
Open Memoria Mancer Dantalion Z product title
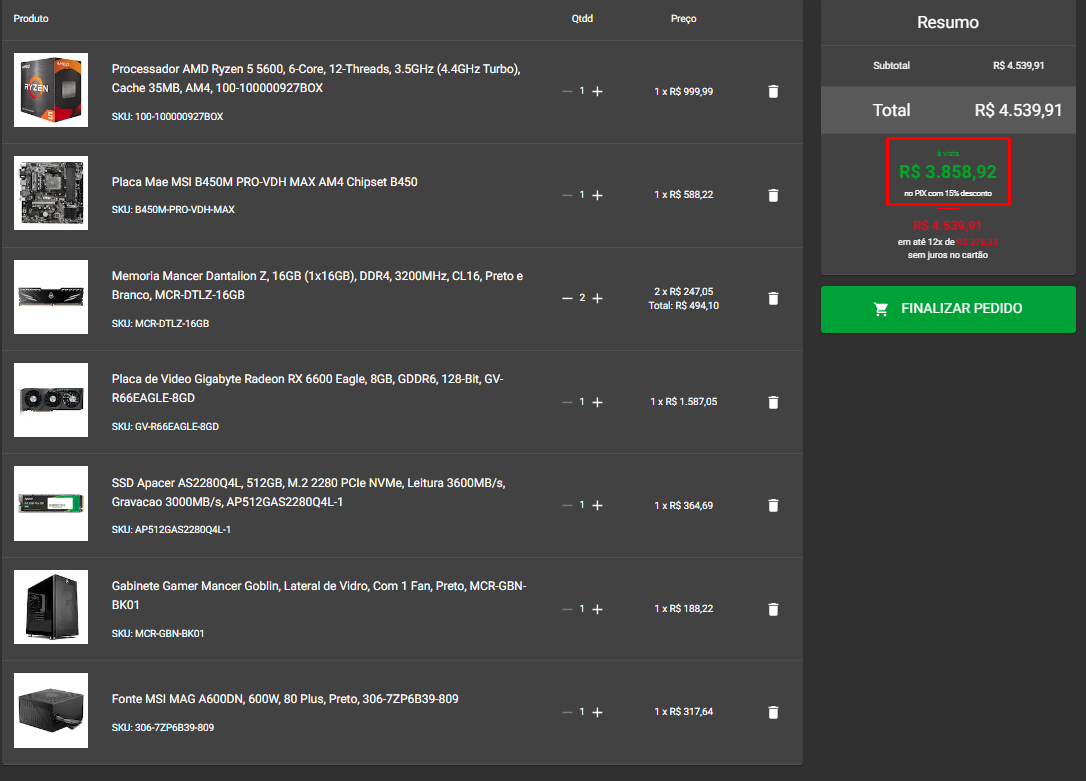coord(317,285)
